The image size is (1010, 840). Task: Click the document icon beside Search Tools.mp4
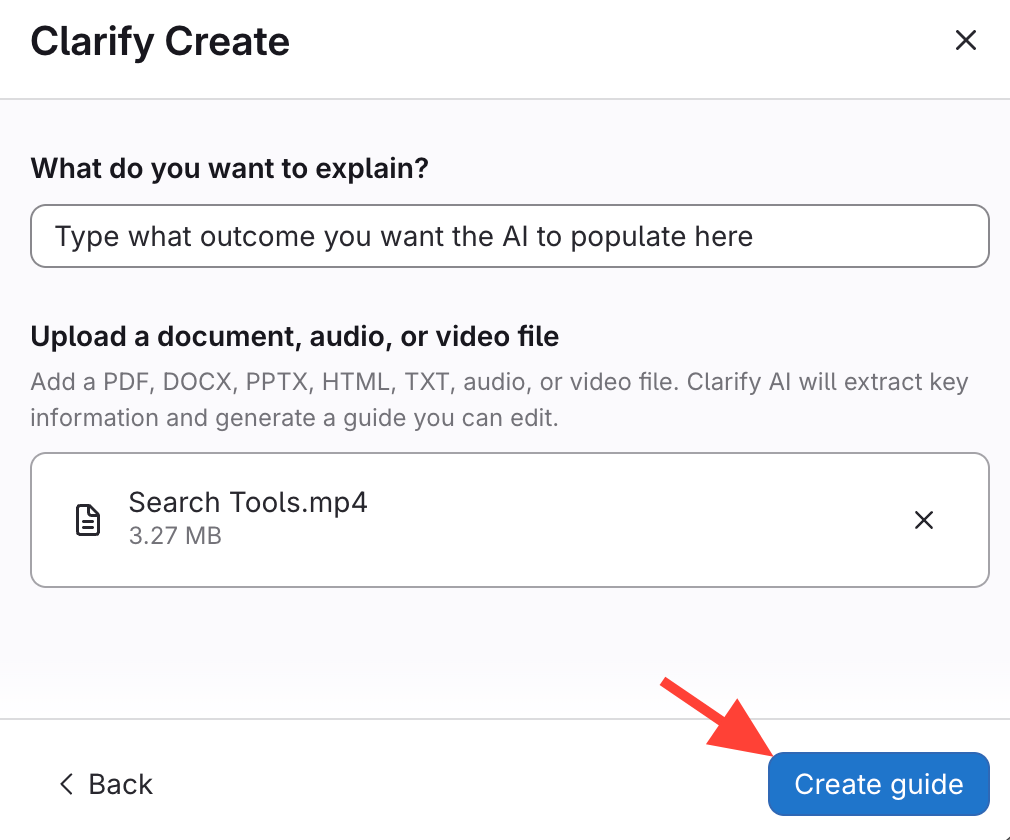(x=89, y=520)
